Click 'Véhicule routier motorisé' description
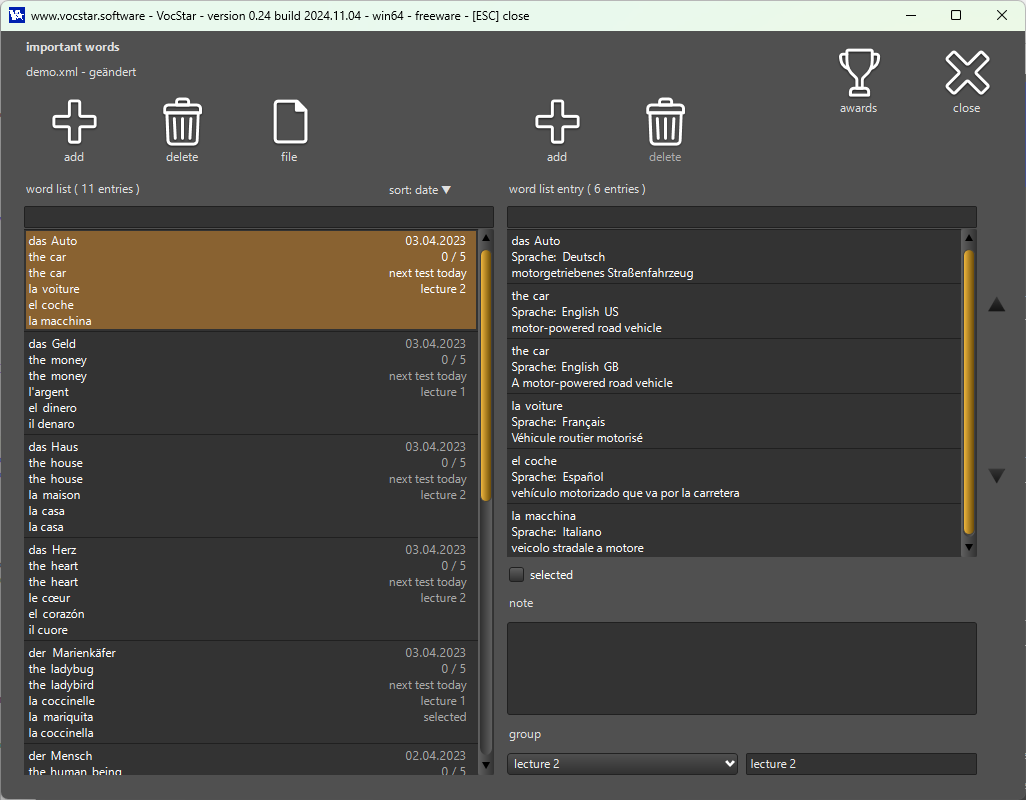The height and width of the screenshot is (800, 1026). 577,438
